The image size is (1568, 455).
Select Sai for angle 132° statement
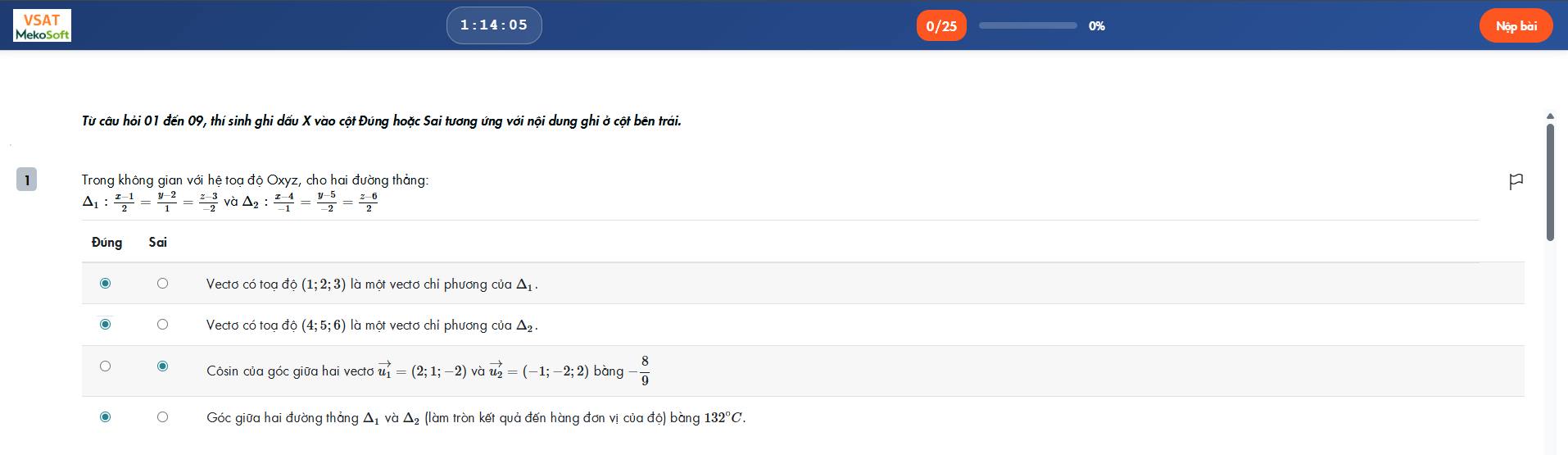click(x=162, y=417)
